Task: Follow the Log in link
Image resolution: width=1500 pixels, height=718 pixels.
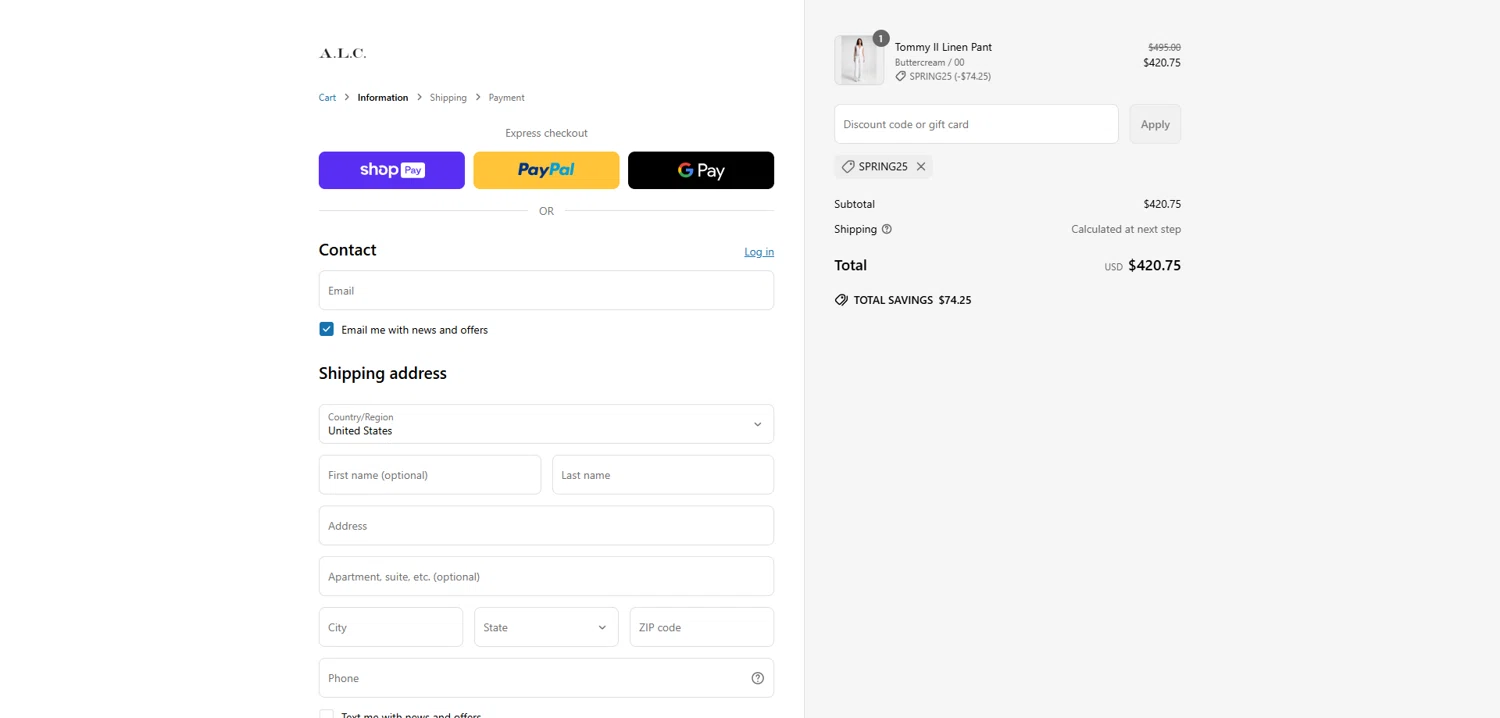Action: point(759,252)
